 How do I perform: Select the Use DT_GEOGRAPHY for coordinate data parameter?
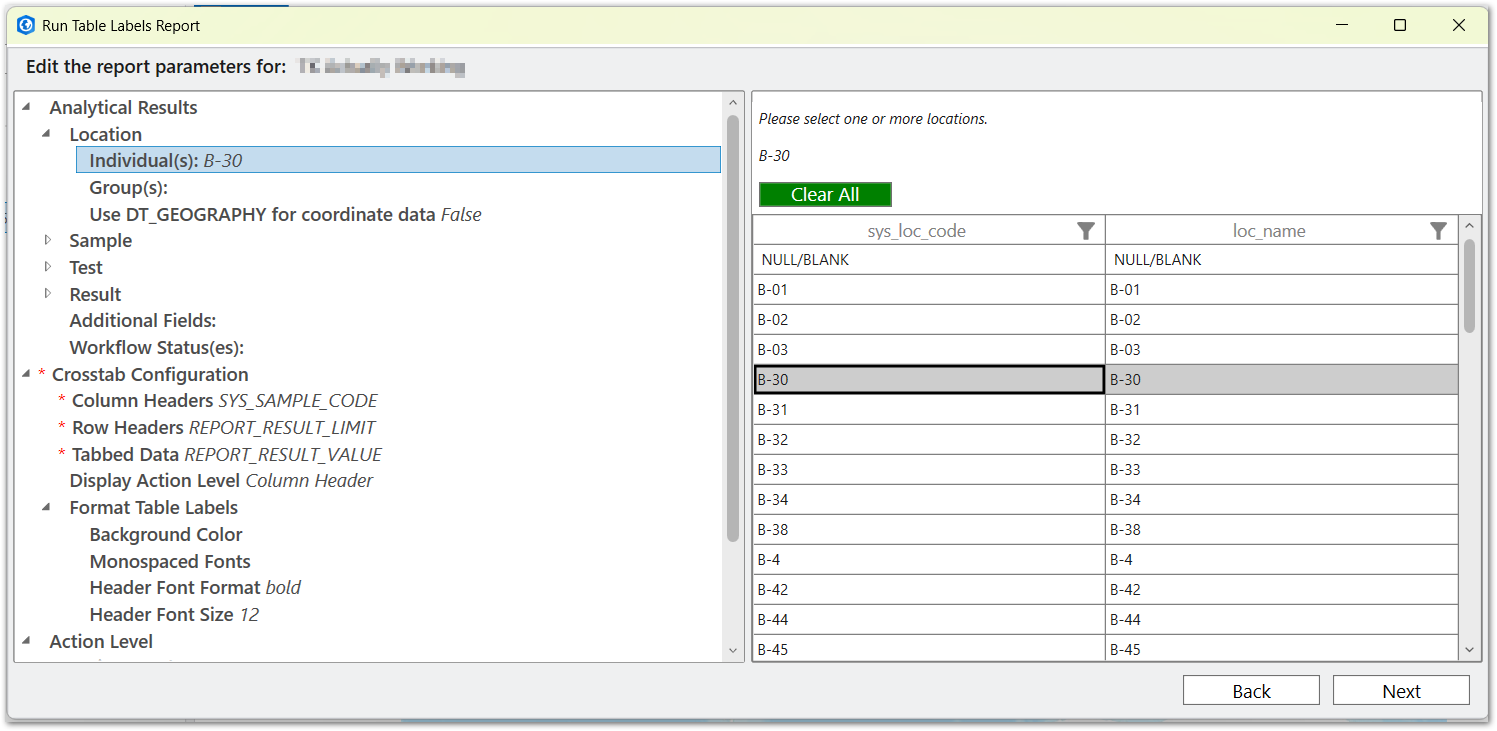pos(285,214)
